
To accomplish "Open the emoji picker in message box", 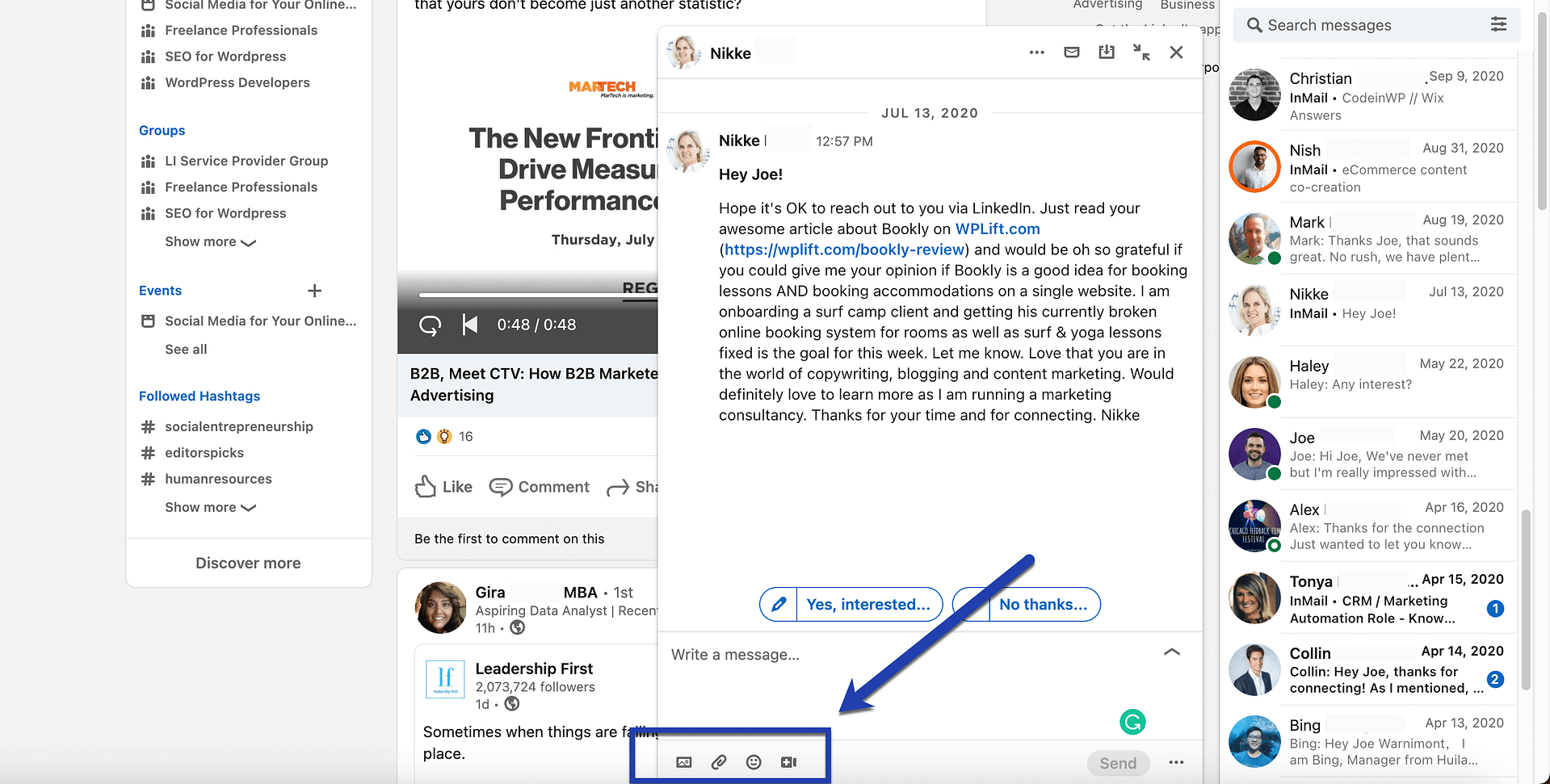I will tap(754, 762).
